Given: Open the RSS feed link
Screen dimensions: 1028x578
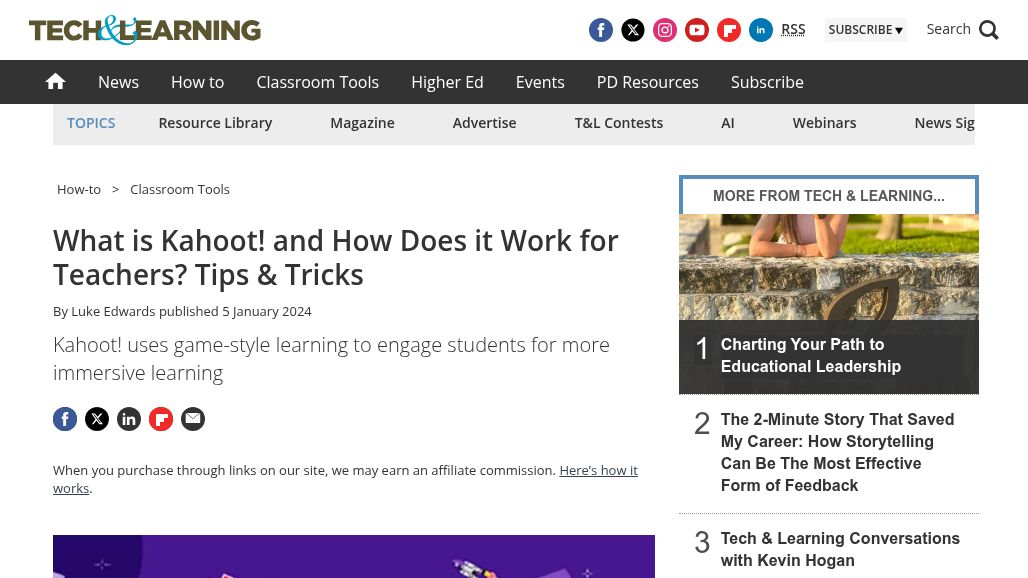Looking at the screenshot, I should tap(793, 29).
